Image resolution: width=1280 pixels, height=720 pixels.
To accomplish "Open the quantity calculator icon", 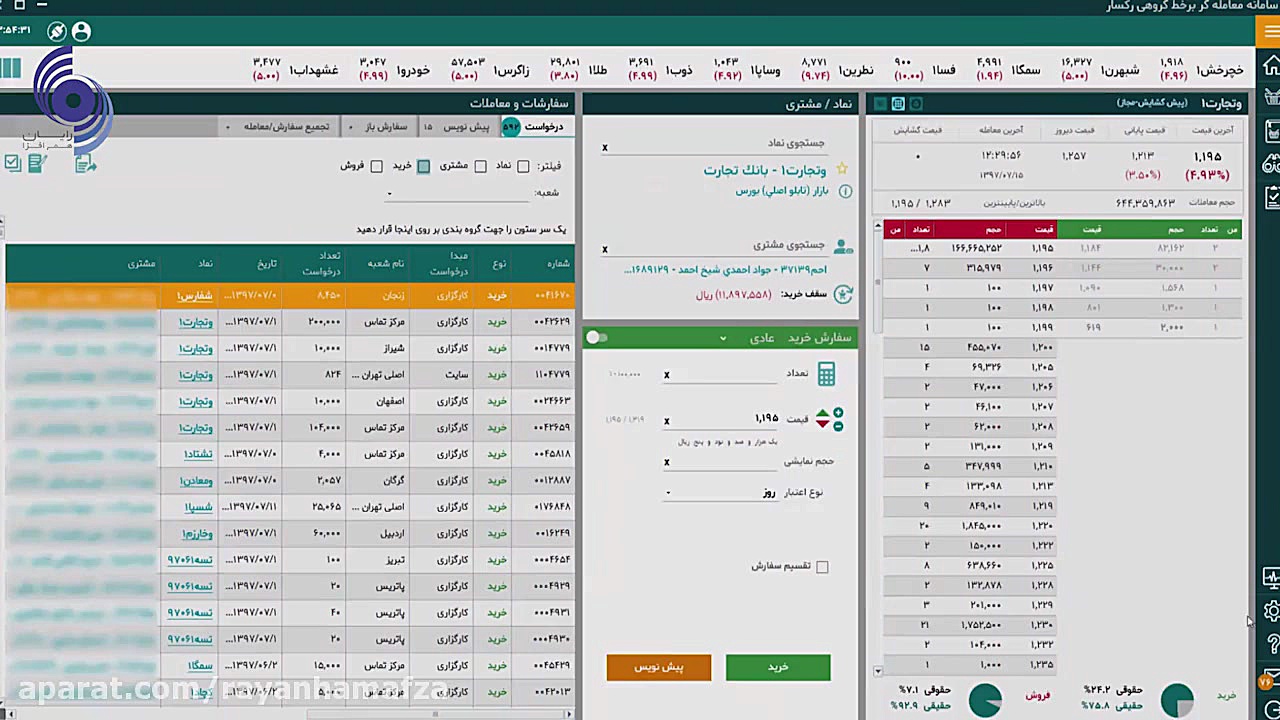I will click(826, 374).
